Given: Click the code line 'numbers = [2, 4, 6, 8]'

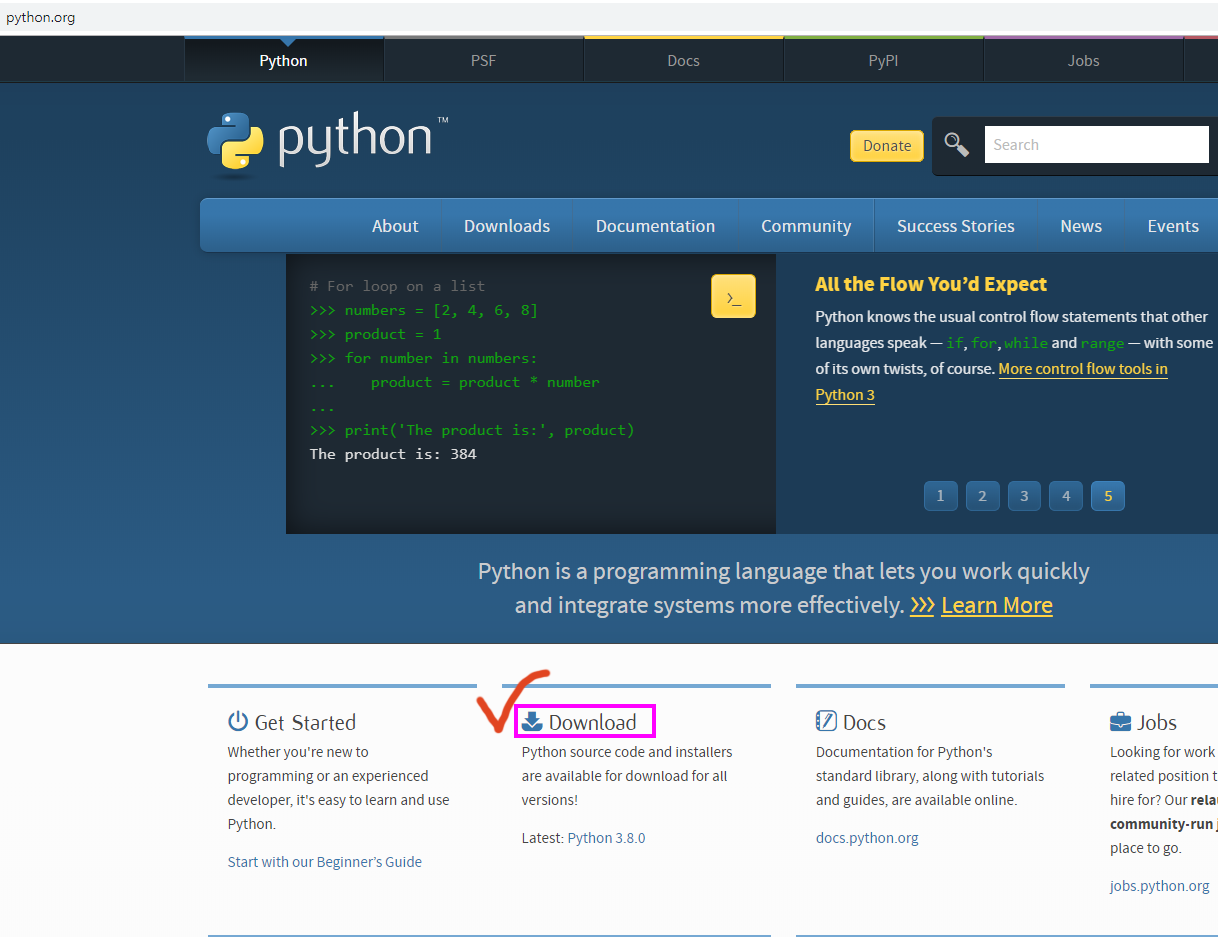Looking at the screenshot, I should 441,310.
